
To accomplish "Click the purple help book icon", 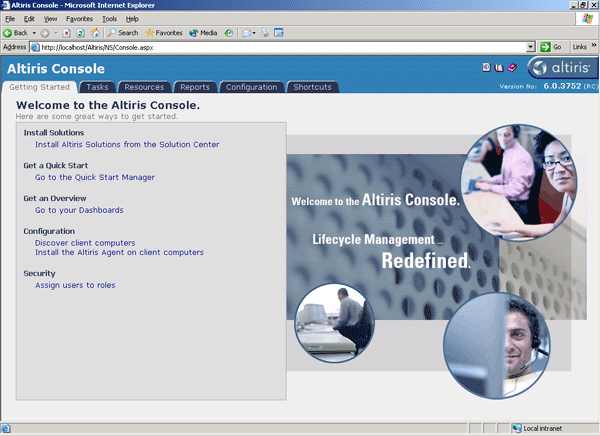I will click(x=512, y=68).
